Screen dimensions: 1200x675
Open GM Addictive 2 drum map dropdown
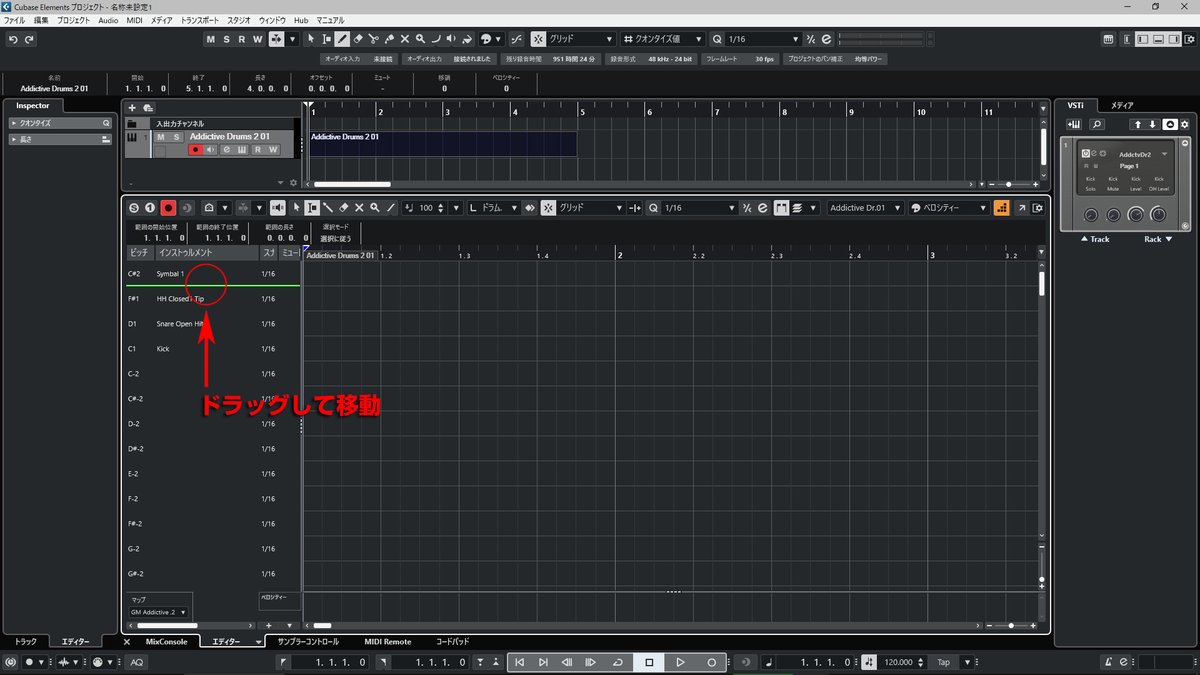coord(159,612)
